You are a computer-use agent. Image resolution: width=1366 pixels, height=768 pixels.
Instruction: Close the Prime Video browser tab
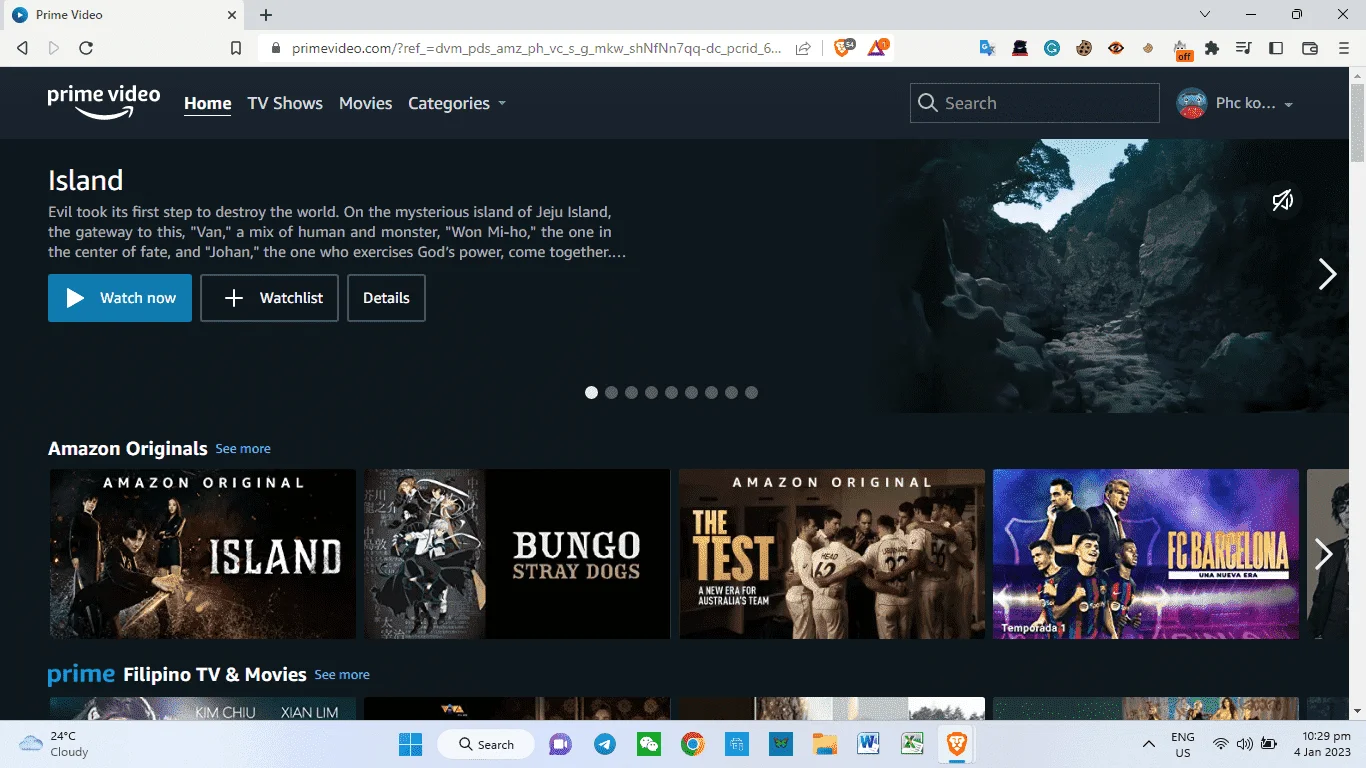click(x=231, y=15)
